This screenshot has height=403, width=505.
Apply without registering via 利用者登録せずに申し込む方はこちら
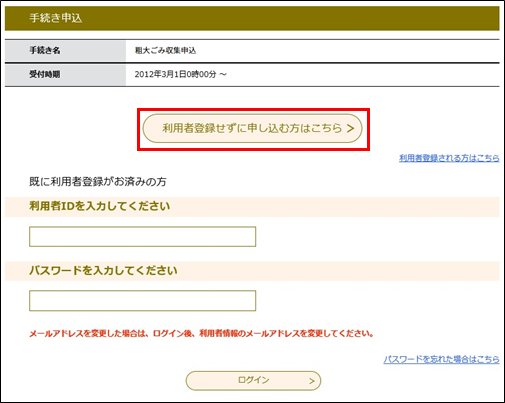pyautogui.click(x=252, y=128)
